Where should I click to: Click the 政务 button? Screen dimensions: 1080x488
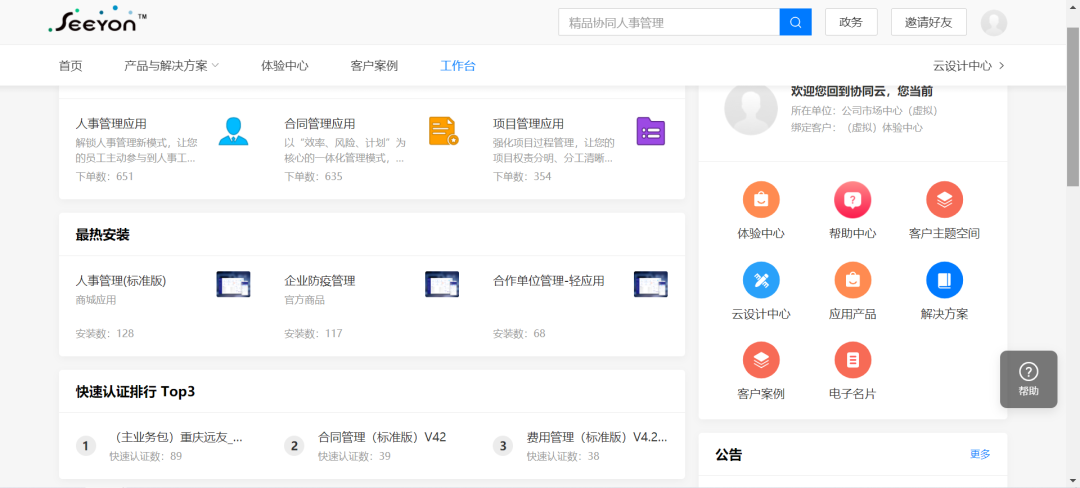(x=851, y=22)
